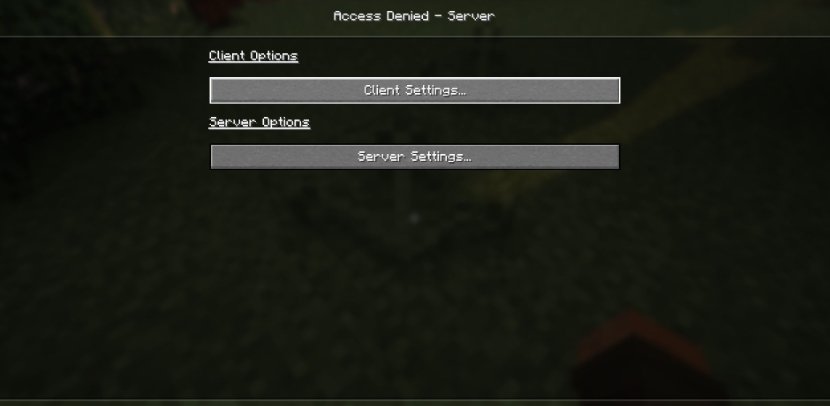Choose Client Settings under Client Options
Image resolution: width=830 pixels, height=406 pixels.
click(x=414, y=91)
